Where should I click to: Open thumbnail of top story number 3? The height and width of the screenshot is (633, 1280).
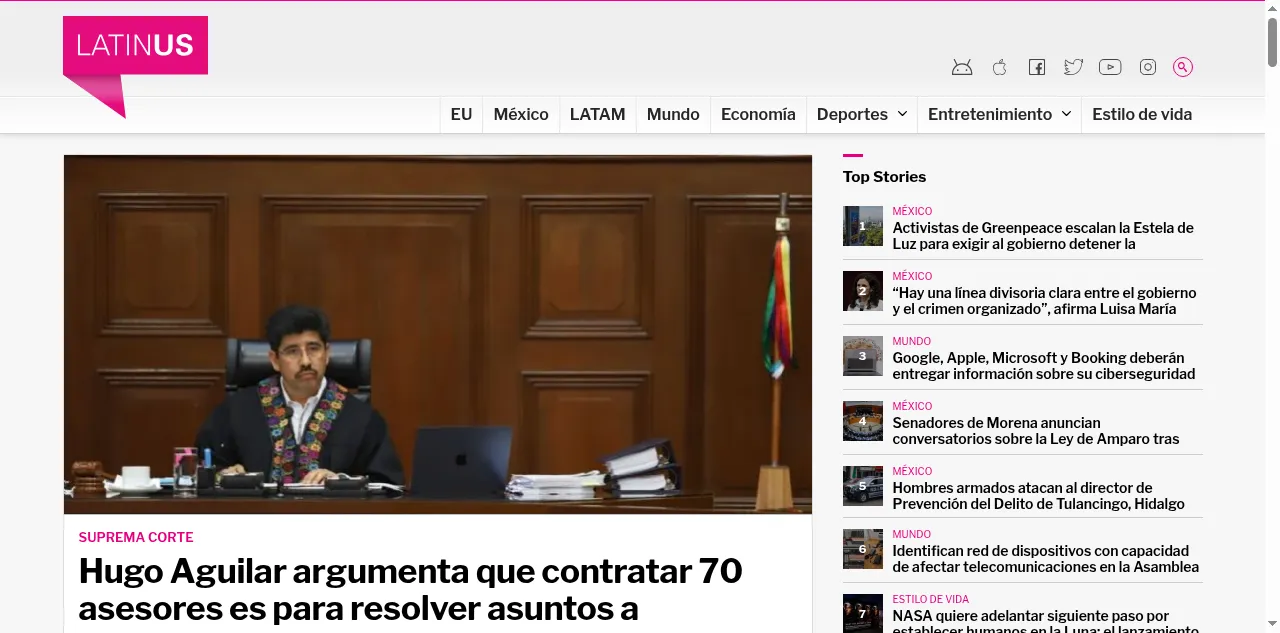862,356
